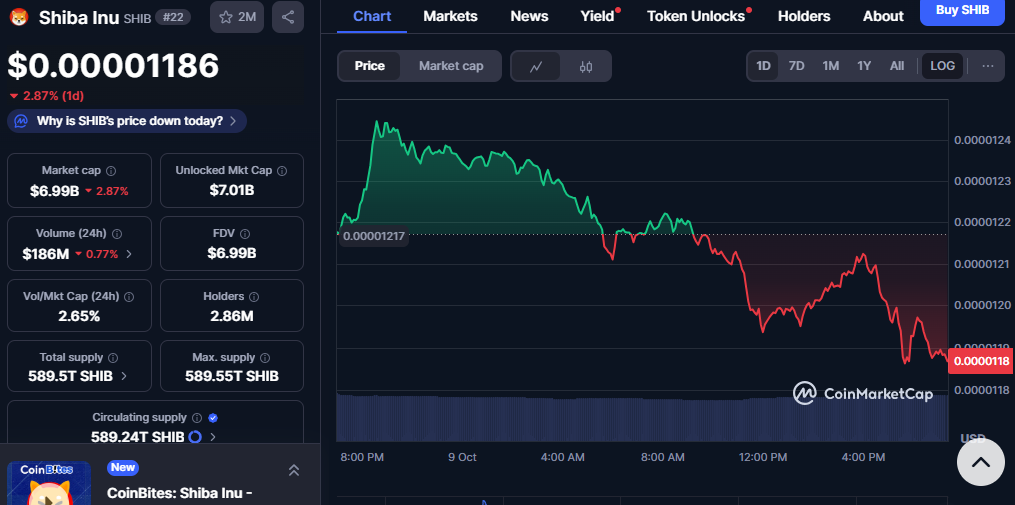1015x505 pixels.
Task: Click the 0.00001217 opening price label
Action: click(x=372, y=236)
